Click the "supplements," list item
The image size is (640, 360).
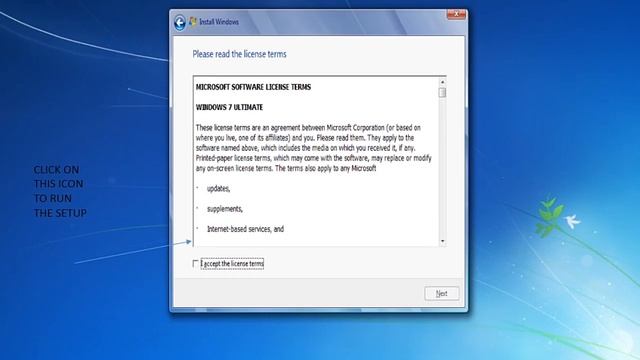(225, 209)
